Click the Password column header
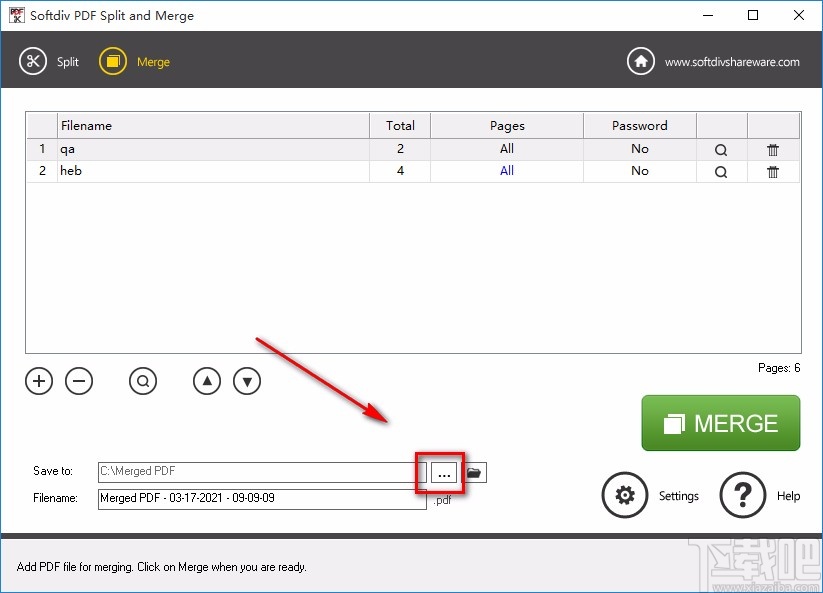The height and width of the screenshot is (593, 823). [640, 125]
